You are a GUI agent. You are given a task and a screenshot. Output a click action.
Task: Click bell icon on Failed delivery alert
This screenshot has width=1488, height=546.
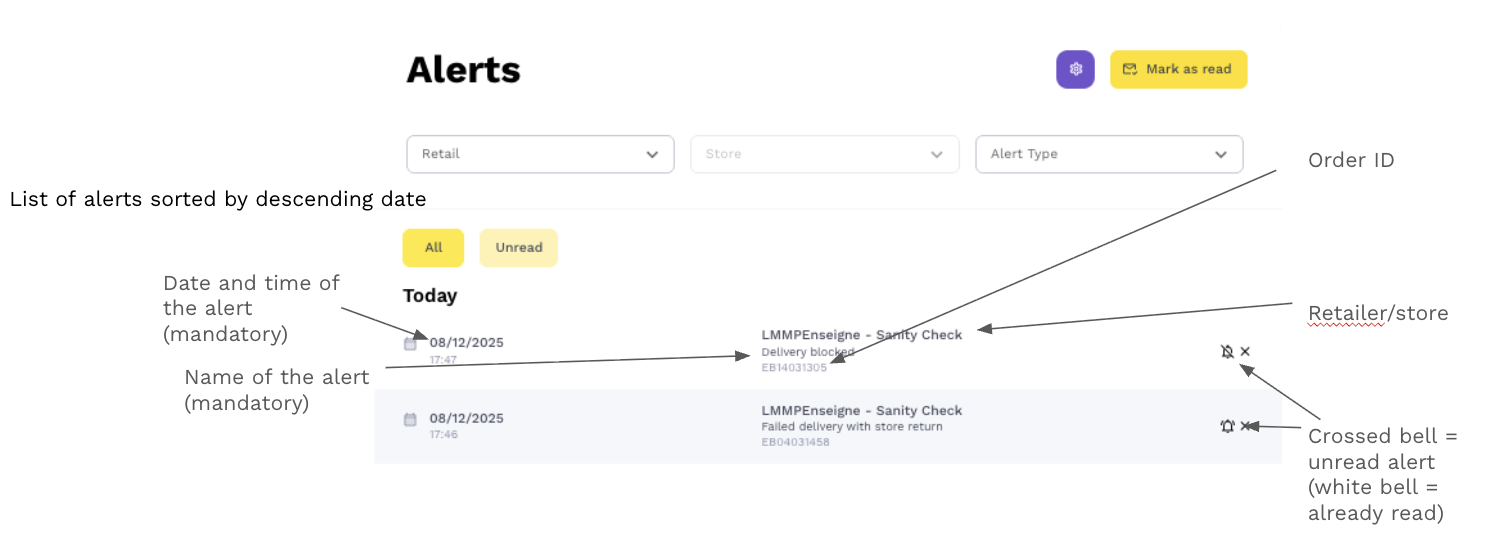[1227, 426]
